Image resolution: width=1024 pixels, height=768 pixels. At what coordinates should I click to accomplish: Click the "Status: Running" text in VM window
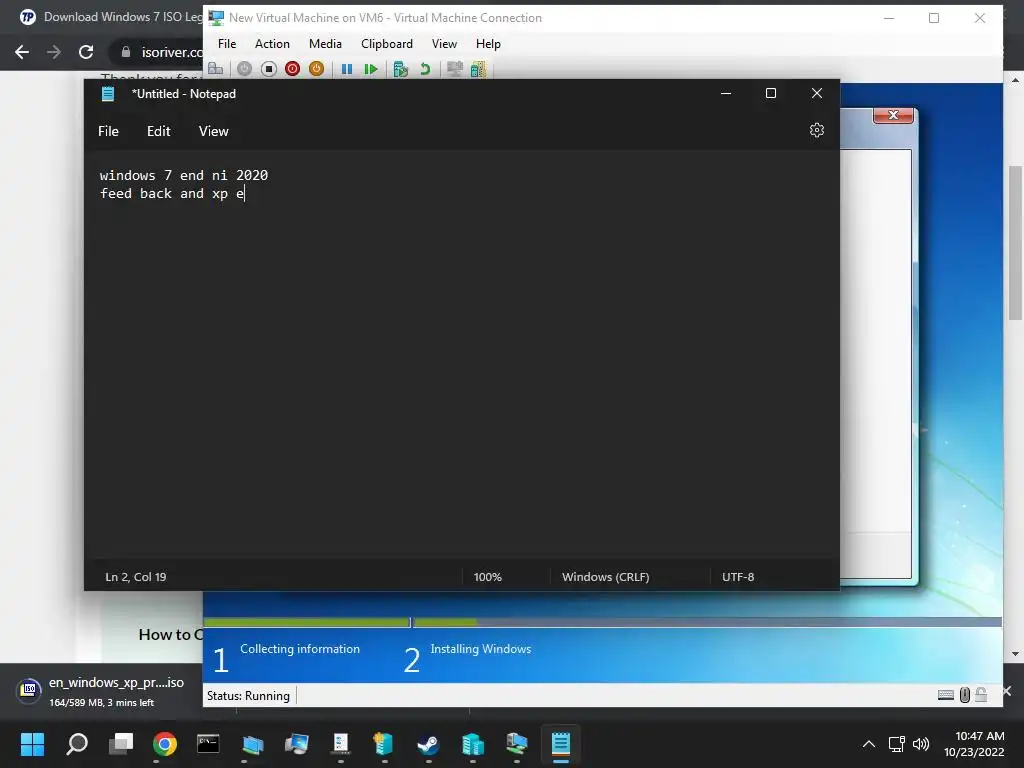pyautogui.click(x=248, y=696)
